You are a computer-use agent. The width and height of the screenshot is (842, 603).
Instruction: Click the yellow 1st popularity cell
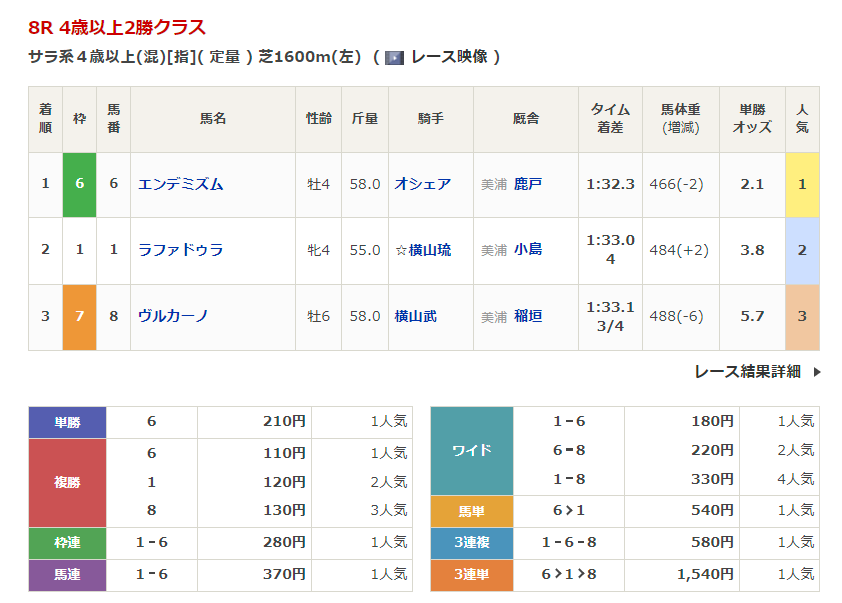802,184
